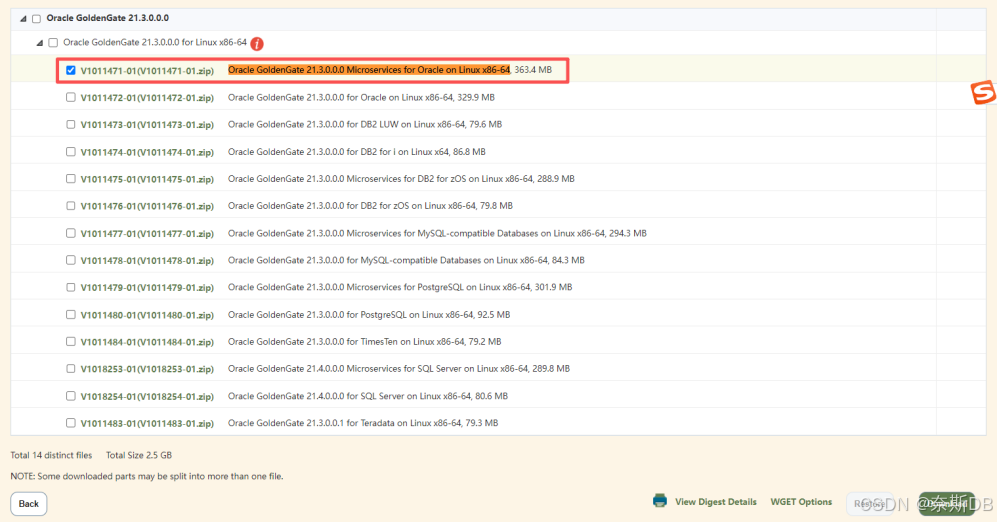Click text 'for SQL Server on Linux x86-64, 80.6 MB'

coord(427,395)
